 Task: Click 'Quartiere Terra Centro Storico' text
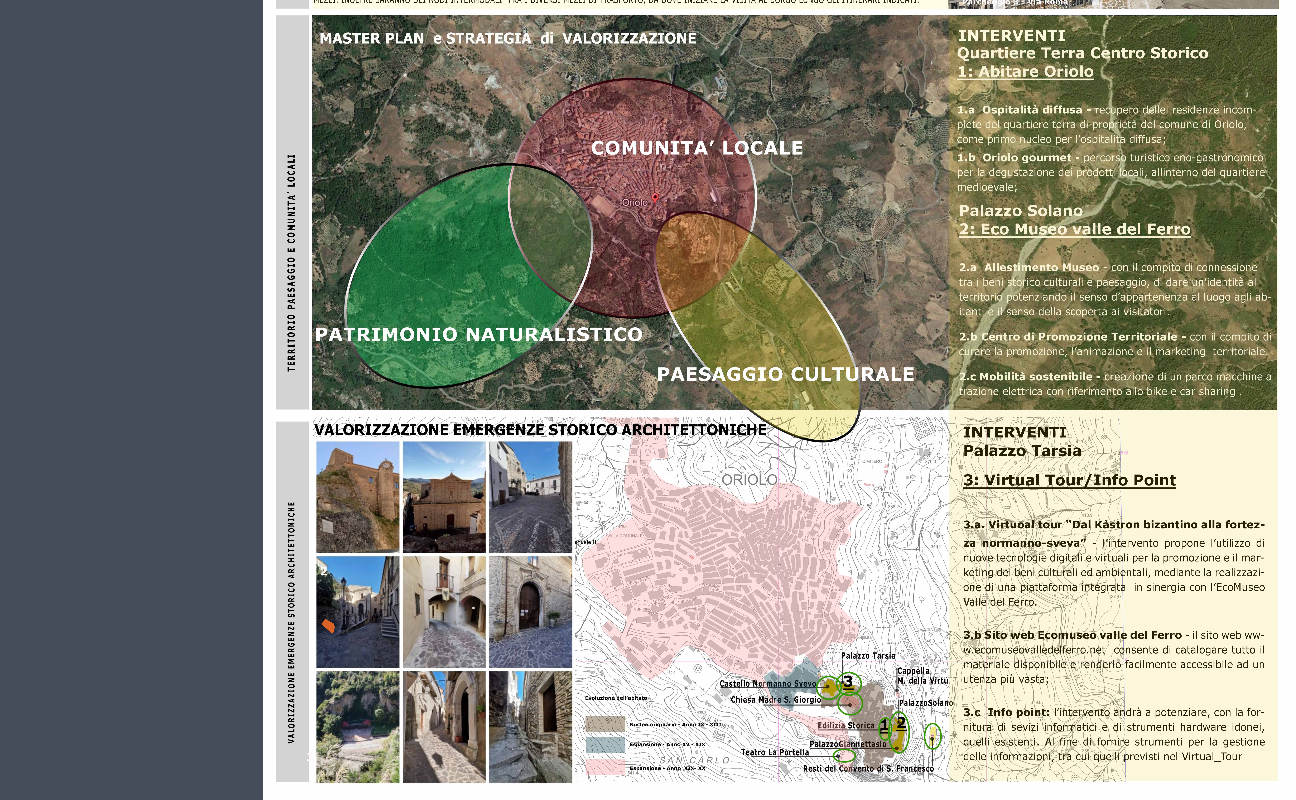click(1083, 53)
